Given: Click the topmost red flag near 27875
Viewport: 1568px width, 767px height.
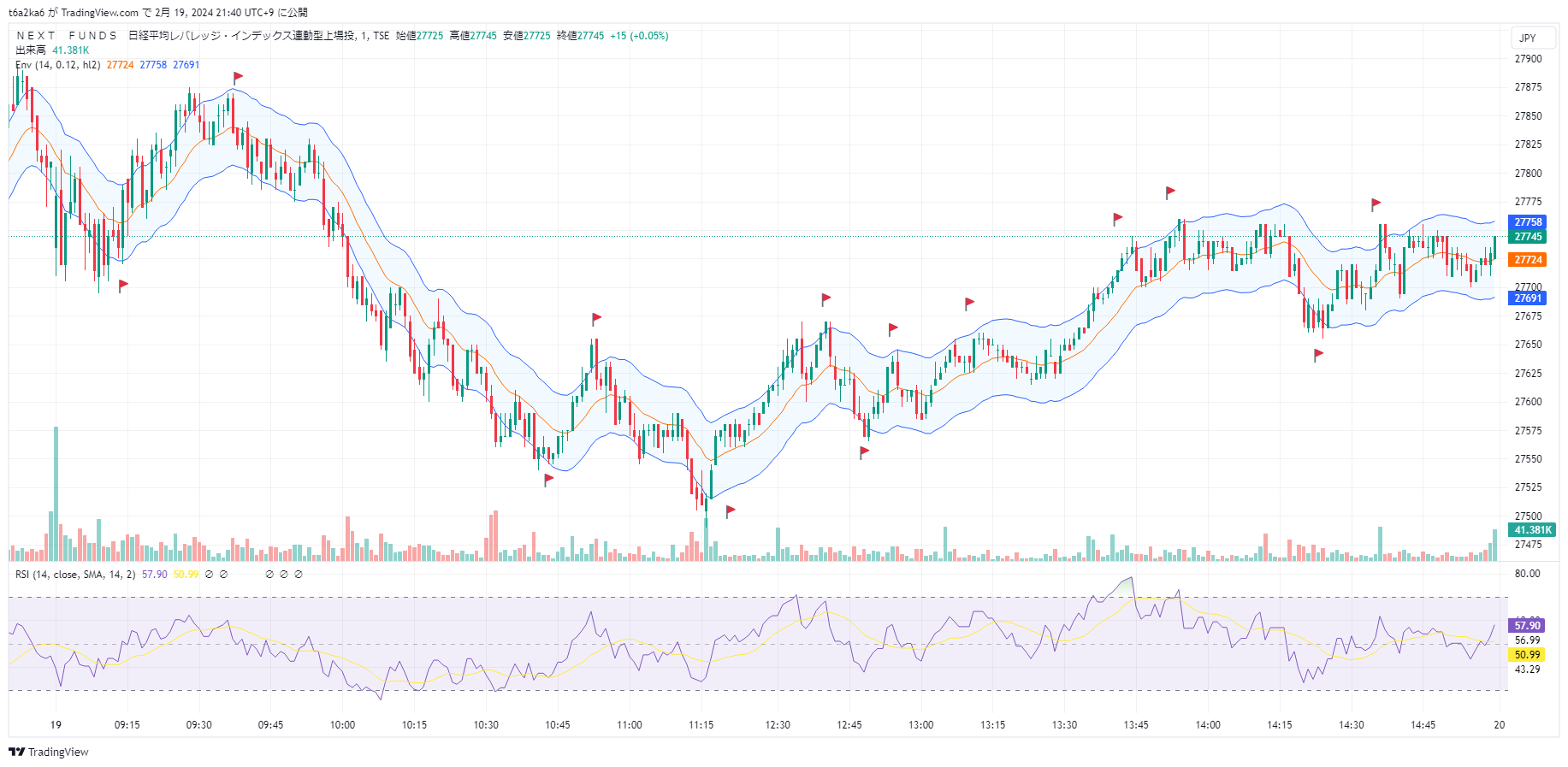Looking at the screenshot, I should 238,77.
